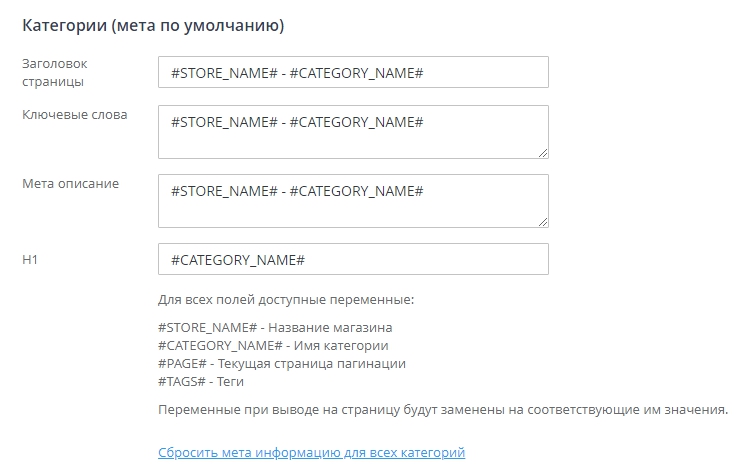
Task: Open the Сбросить мета информацию link
Action: [x=311, y=453]
